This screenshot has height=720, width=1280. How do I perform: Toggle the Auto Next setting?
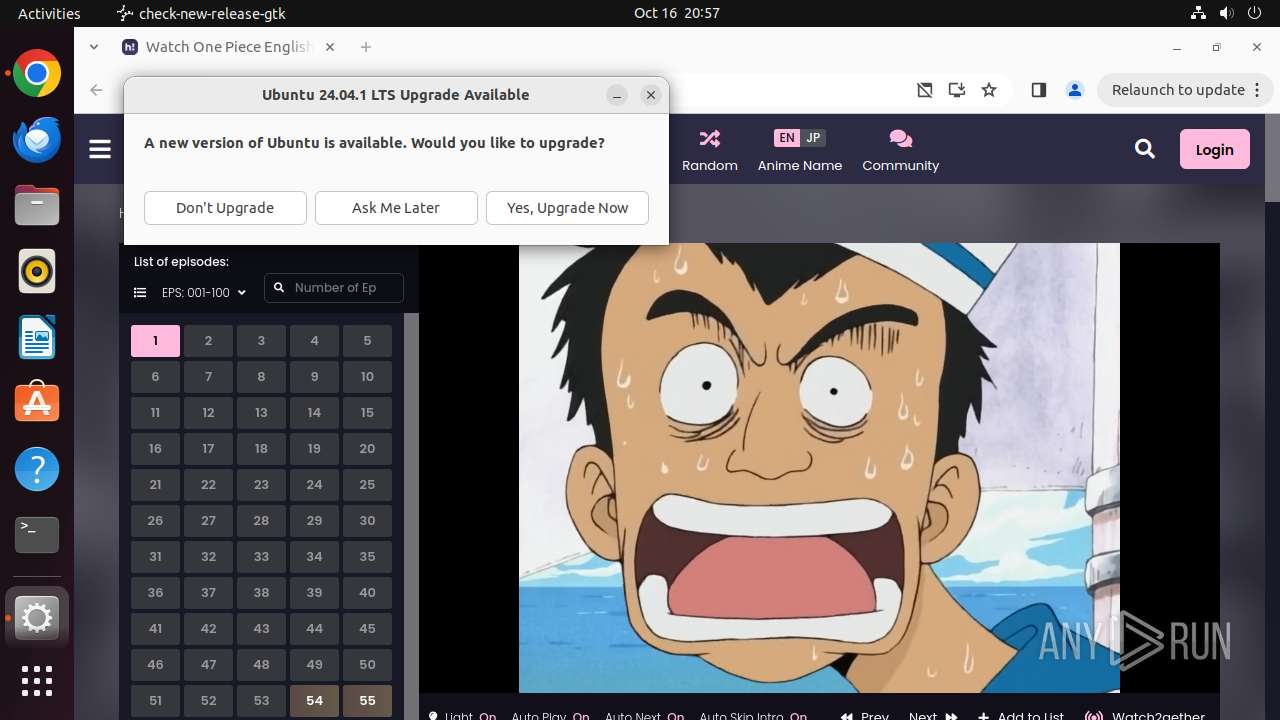click(x=644, y=715)
